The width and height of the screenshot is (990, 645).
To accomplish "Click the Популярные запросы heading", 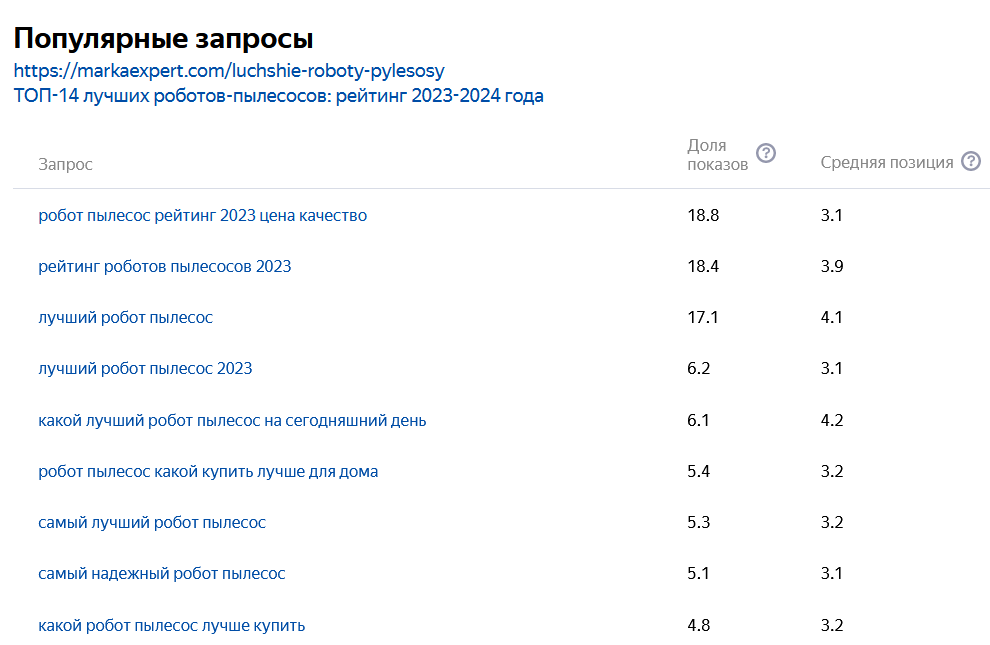I will 163,38.
